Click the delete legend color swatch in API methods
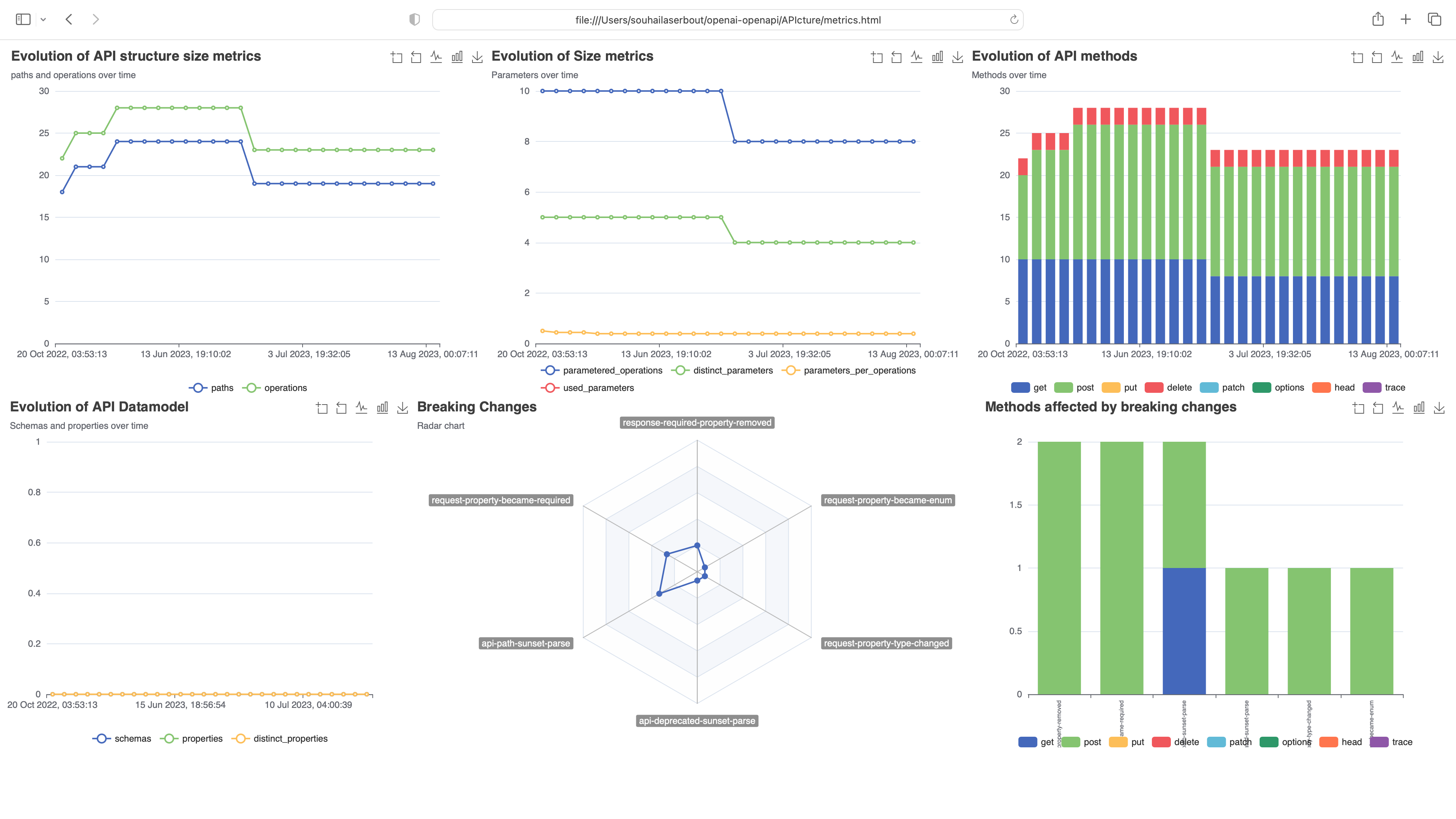Screen dimensions: 1456x819 click(x=1153, y=388)
